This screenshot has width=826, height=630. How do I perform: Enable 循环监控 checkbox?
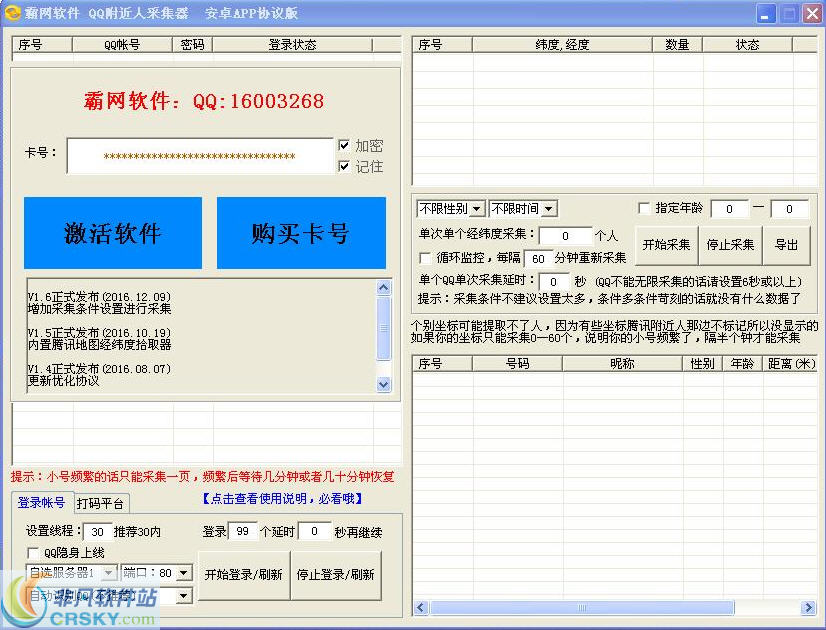coord(425,258)
